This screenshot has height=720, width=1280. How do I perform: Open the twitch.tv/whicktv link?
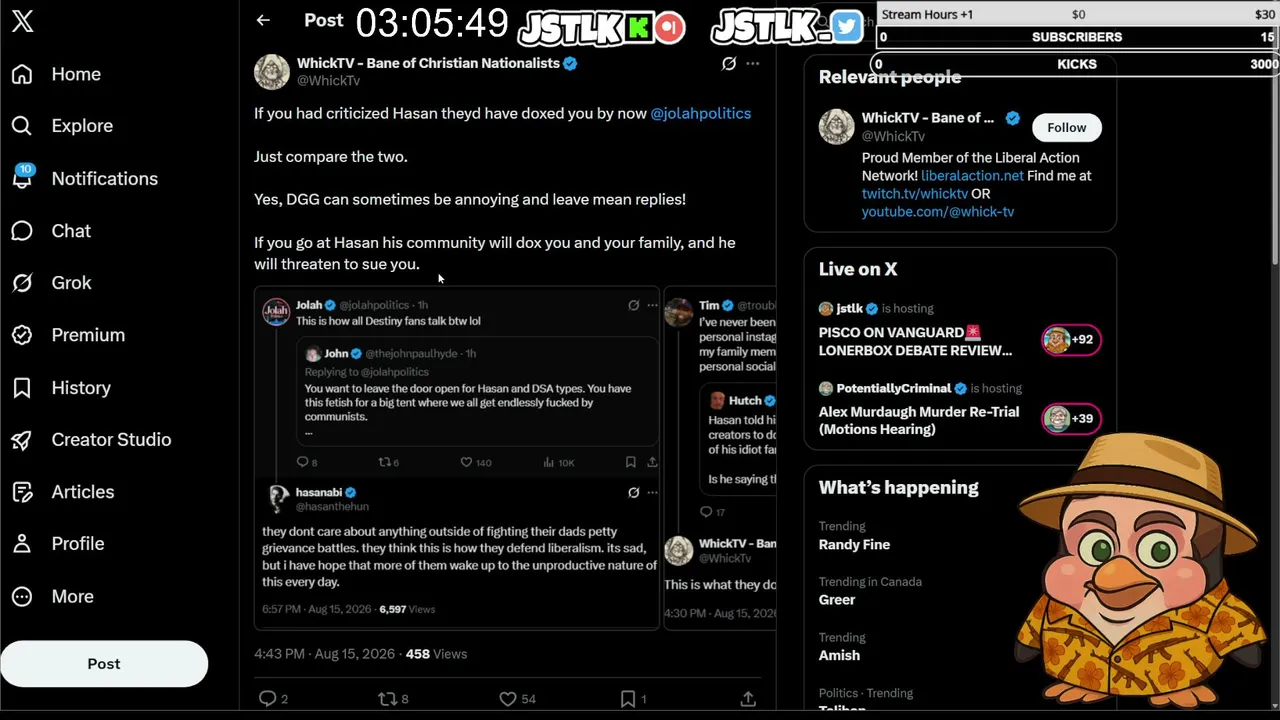point(915,194)
